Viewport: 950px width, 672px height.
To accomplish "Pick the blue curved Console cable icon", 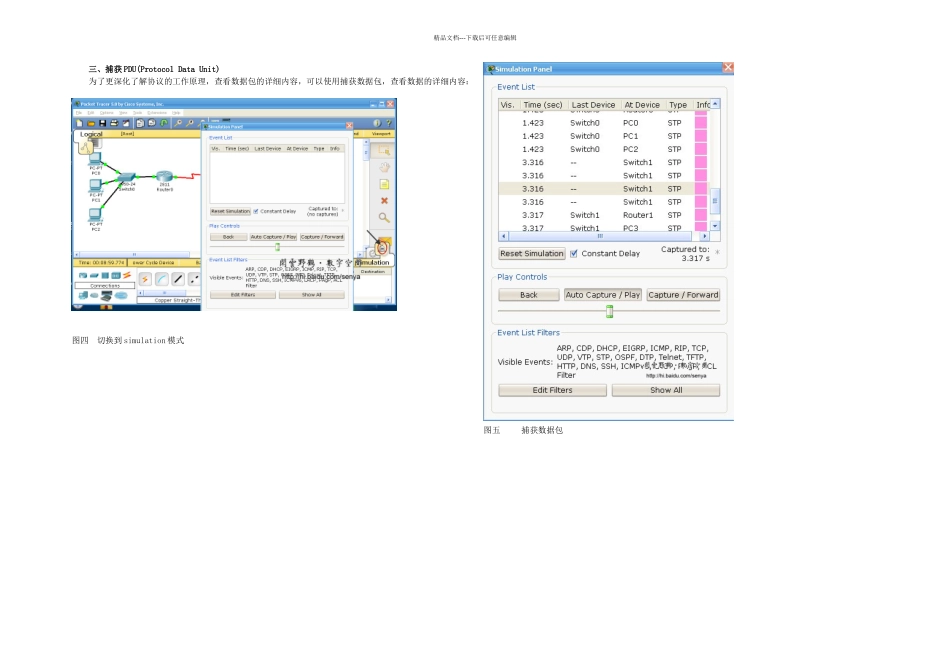I will coord(162,279).
